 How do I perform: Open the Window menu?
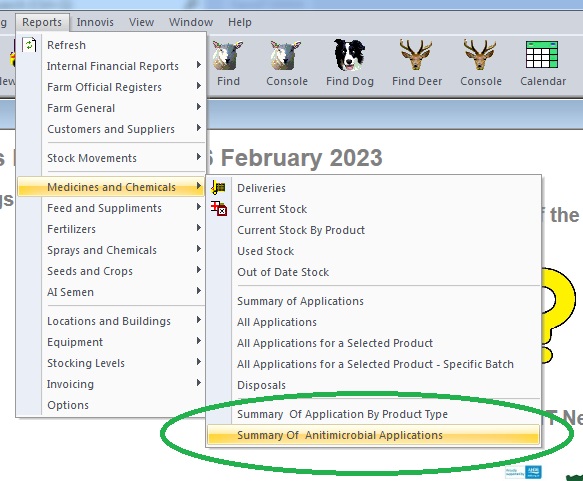click(x=191, y=22)
